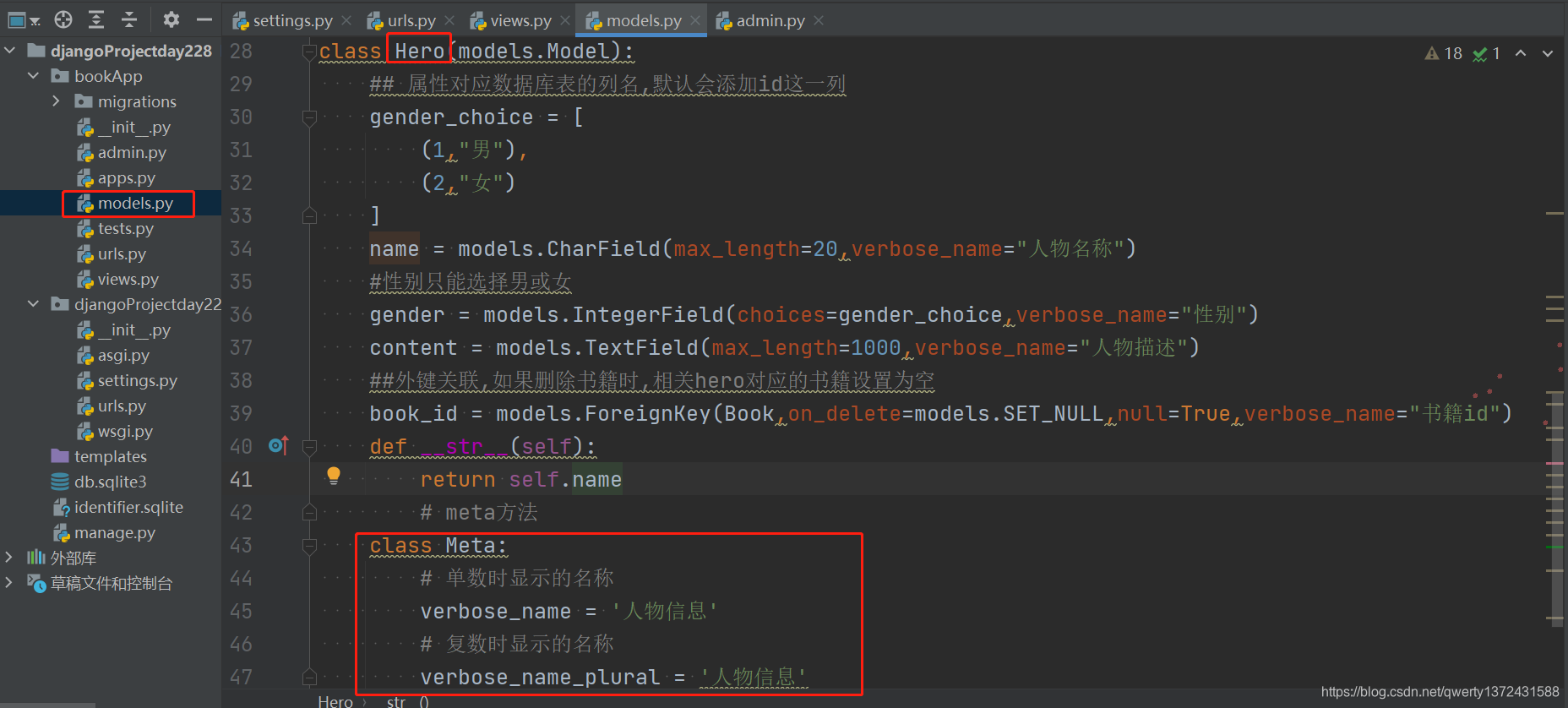This screenshot has width=1568, height=708.
Task: Click line number 41 in gutter
Action: [241, 480]
